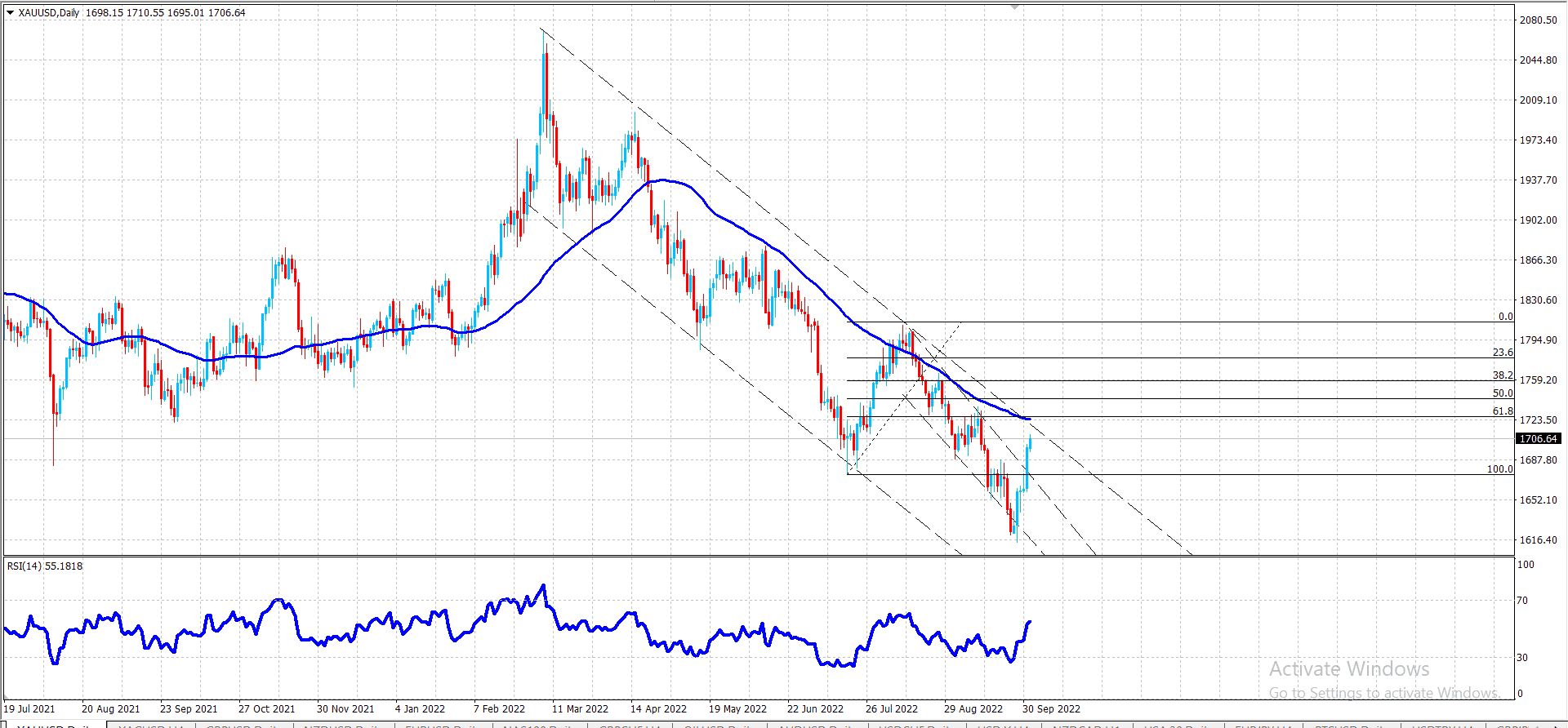Click the 2009.10 price axis value
Viewport: 1568px width, 728px height.
pyautogui.click(x=1538, y=100)
